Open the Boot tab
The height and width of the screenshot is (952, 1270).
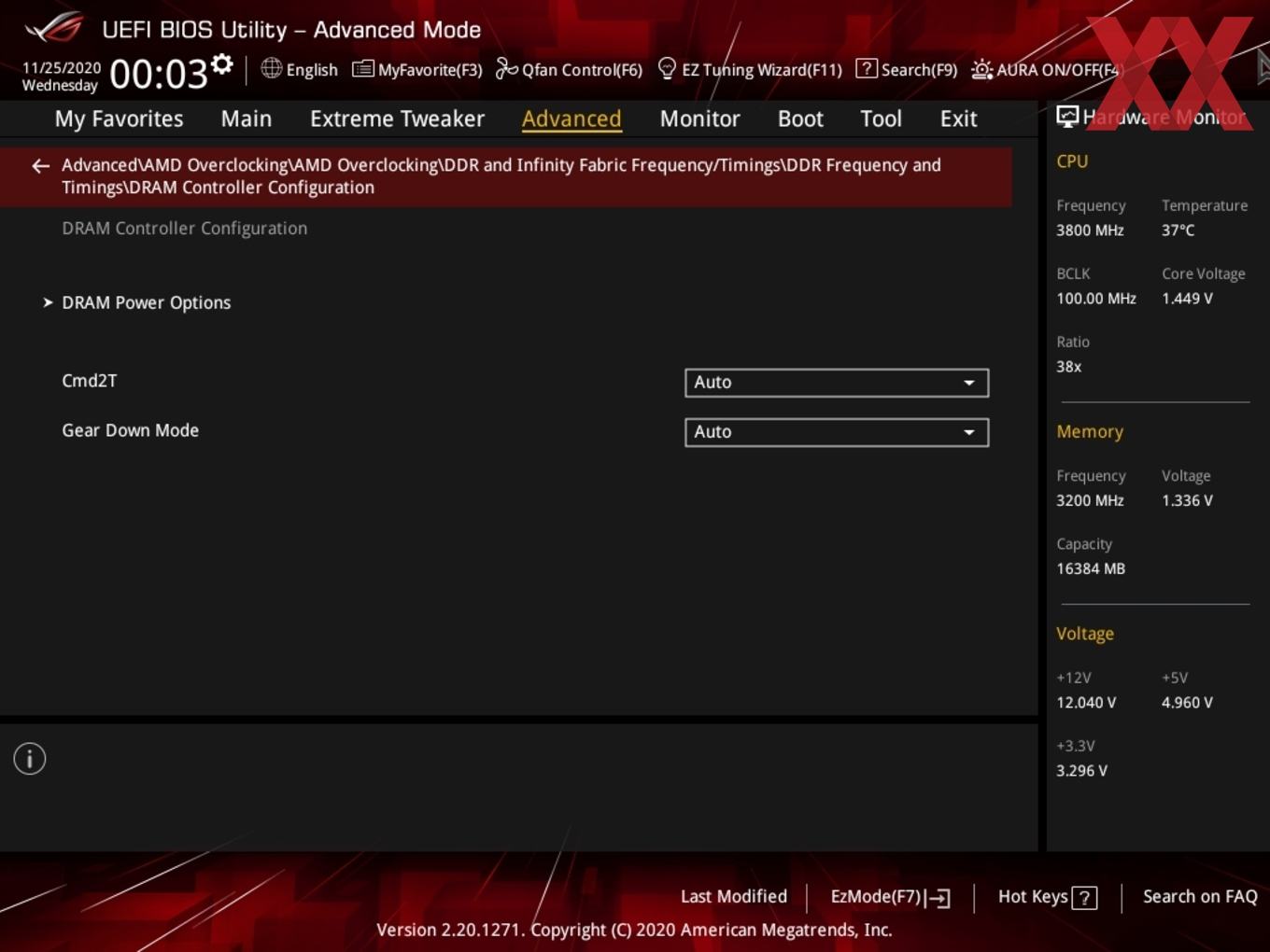coord(800,119)
